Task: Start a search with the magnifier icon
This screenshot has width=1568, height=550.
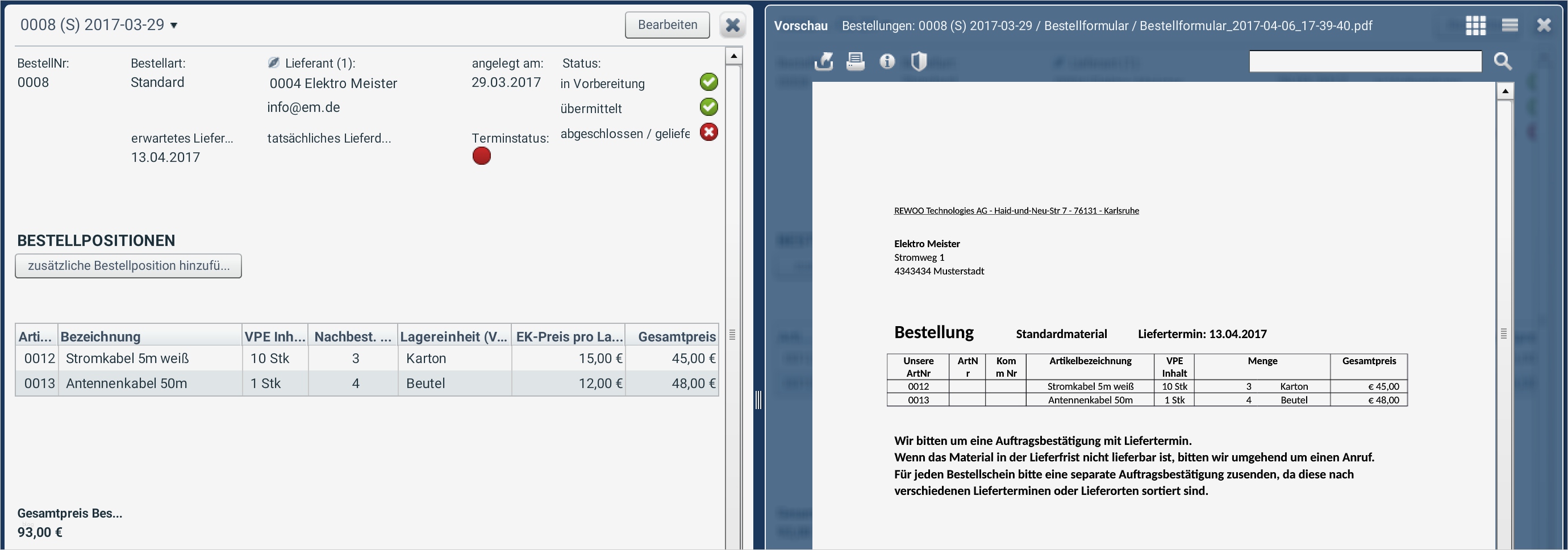Action: (x=1503, y=61)
